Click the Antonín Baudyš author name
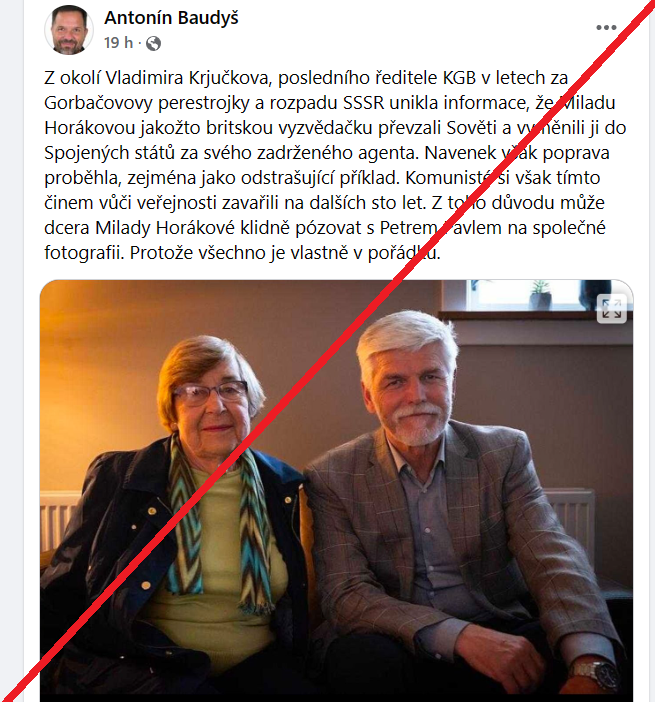The width and height of the screenshot is (655, 702). pyautogui.click(x=171, y=18)
